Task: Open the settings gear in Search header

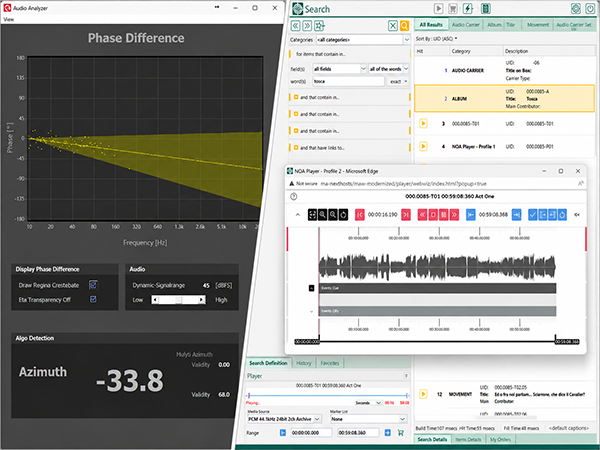Action: pos(576,8)
